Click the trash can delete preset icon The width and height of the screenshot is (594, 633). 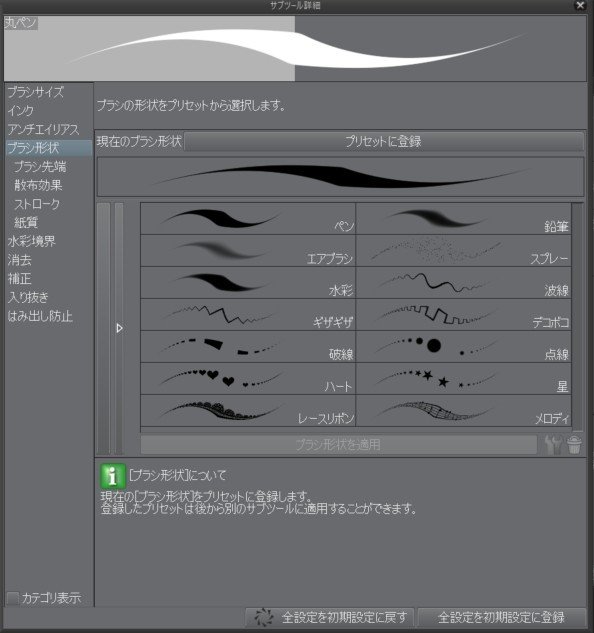tap(574, 444)
